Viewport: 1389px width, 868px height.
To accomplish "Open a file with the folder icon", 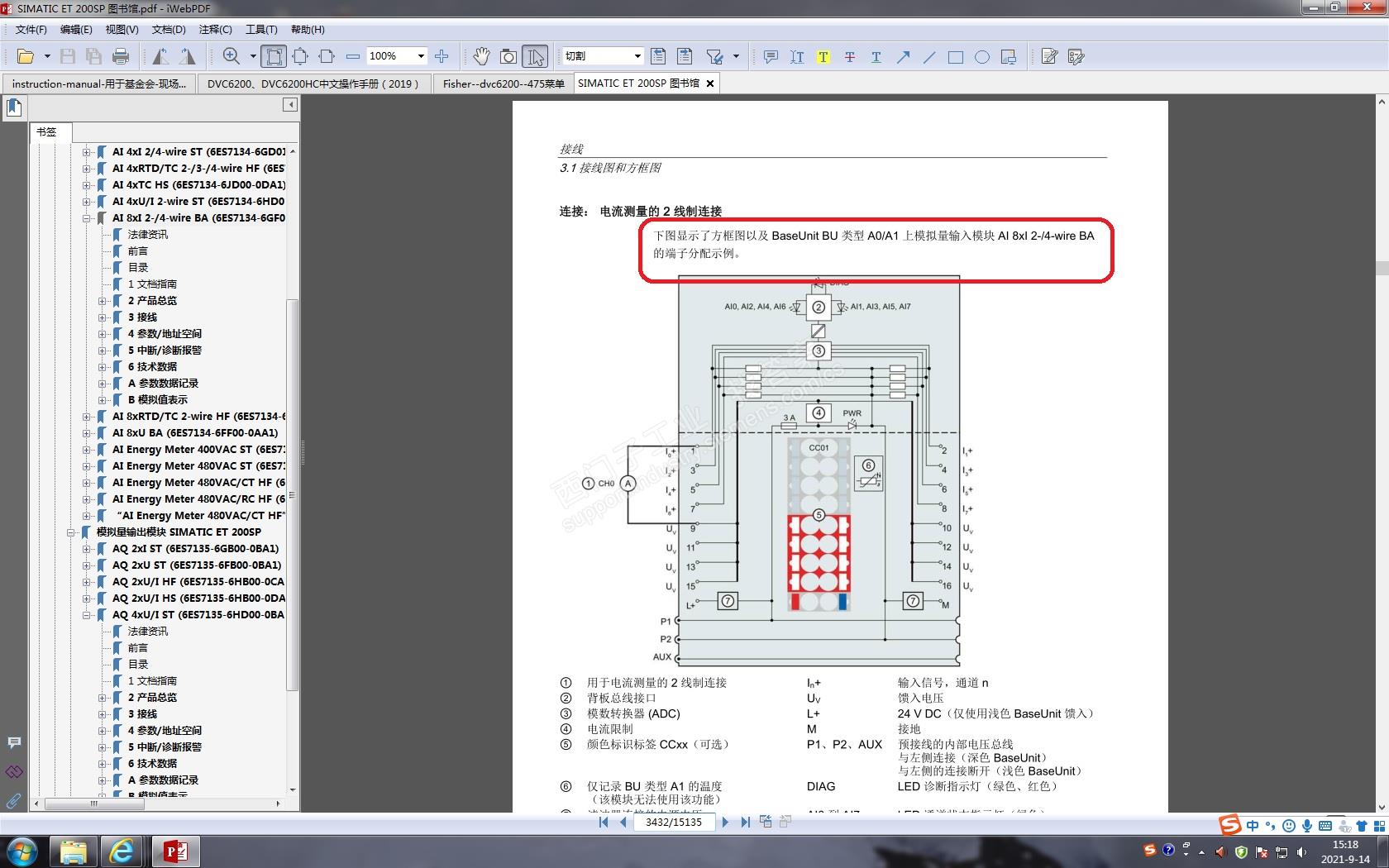I will pyautogui.click(x=26, y=56).
